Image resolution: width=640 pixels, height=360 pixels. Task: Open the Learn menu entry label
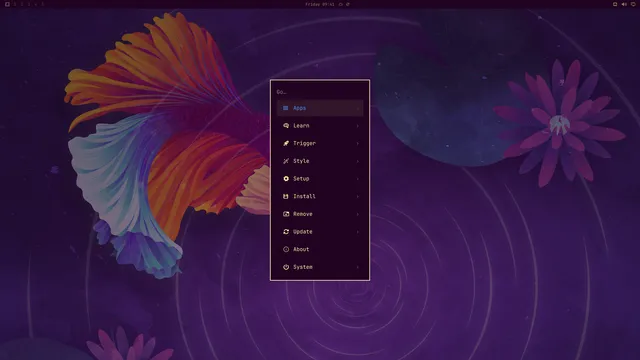pyautogui.click(x=301, y=126)
